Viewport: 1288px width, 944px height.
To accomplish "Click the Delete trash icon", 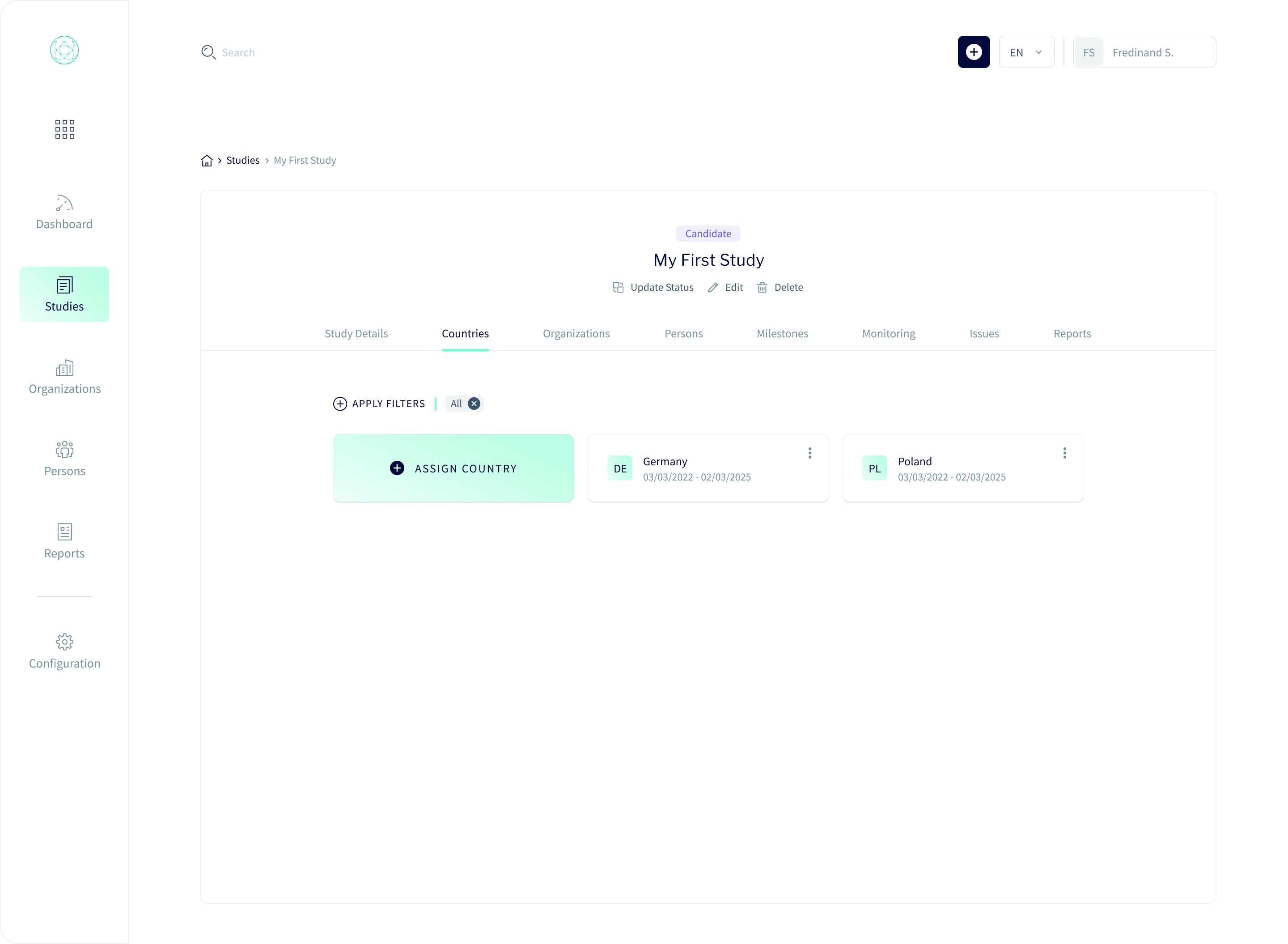I will [x=761, y=287].
